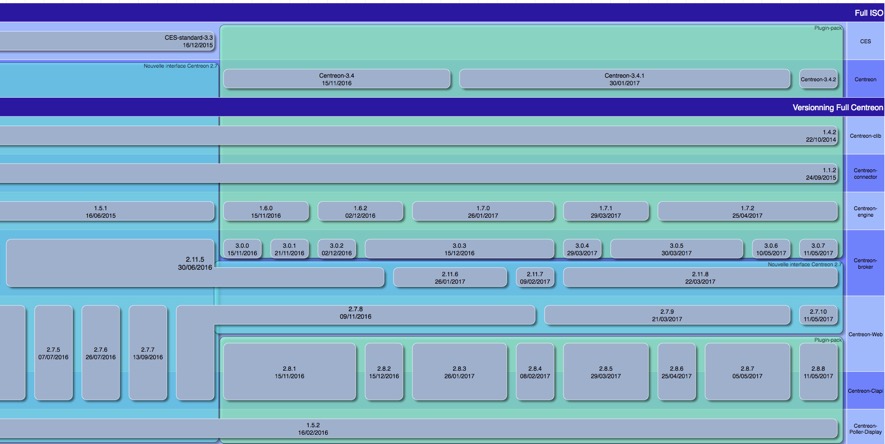Open web version 2.8.1 block
Image resolution: width=885 pixels, height=444 pixels.
pos(289,372)
